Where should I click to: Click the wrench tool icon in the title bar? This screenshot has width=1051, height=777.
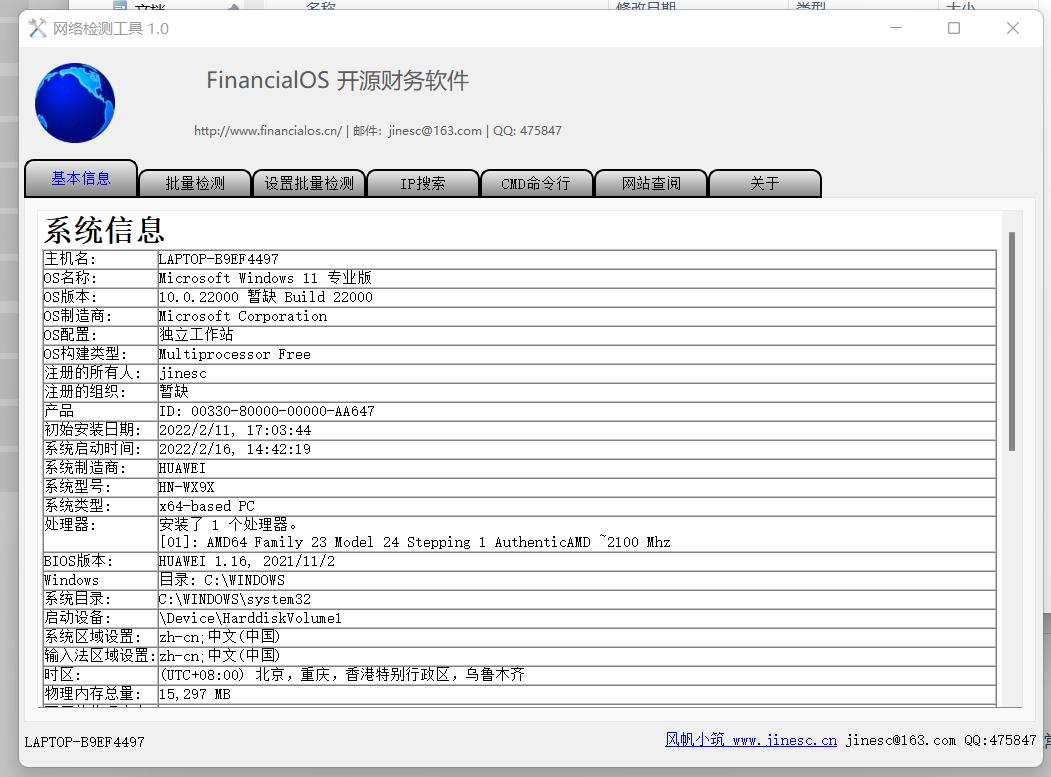pyautogui.click(x=37, y=28)
